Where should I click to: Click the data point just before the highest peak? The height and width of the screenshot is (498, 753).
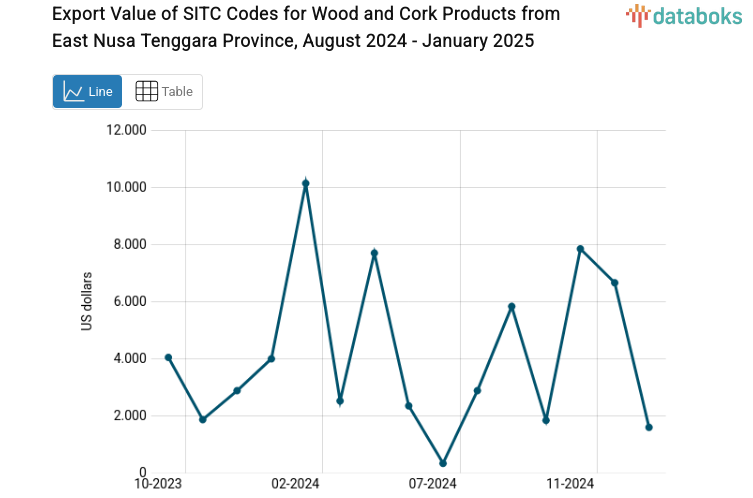point(271,358)
